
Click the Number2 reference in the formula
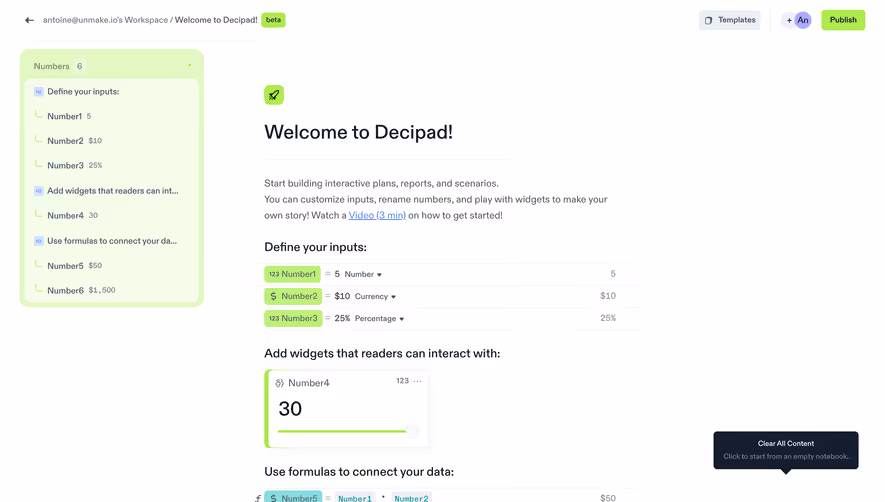411,498
